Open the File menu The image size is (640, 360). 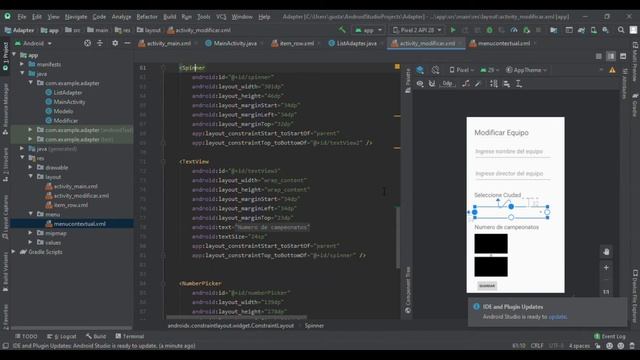[x=22, y=17]
